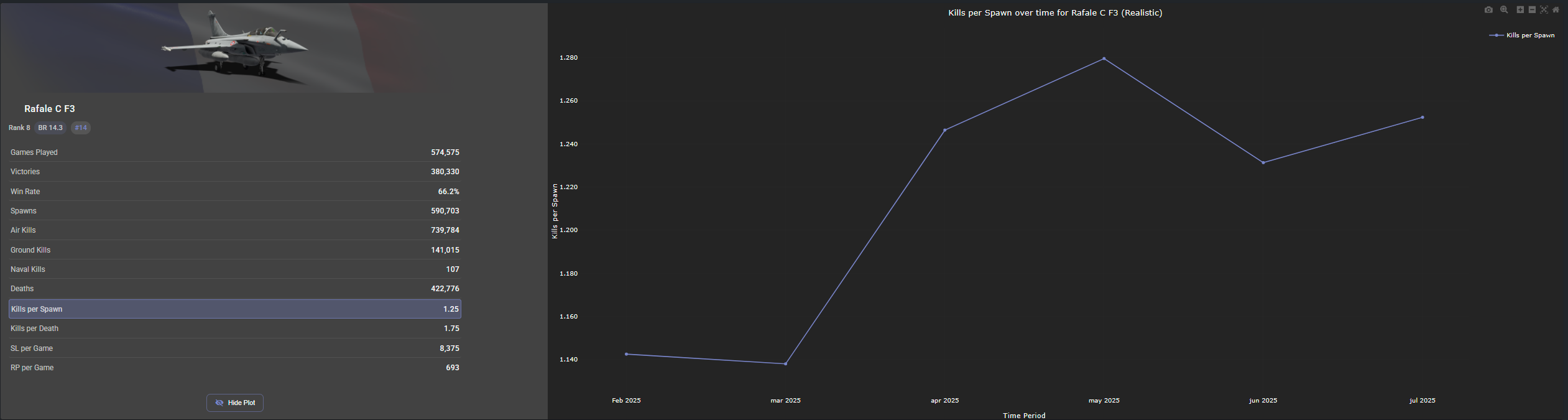Zoom in using the plus chart icon

pyautogui.click(x=1520, y=10)
